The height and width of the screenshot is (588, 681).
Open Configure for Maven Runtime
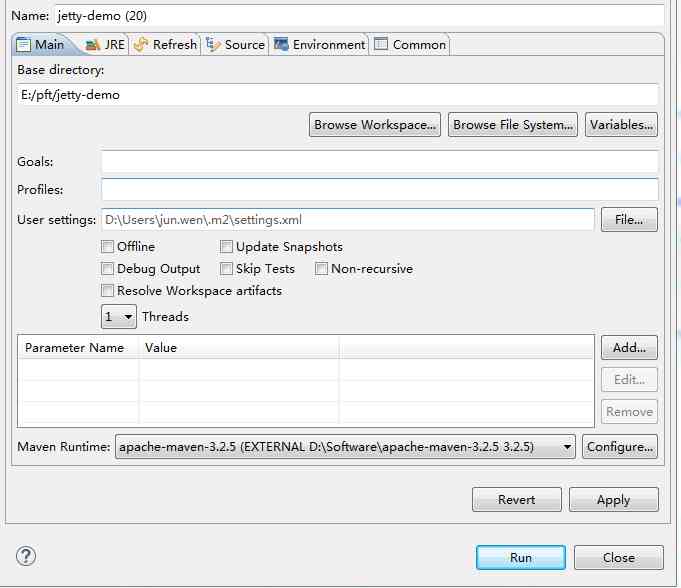point(620,447)
